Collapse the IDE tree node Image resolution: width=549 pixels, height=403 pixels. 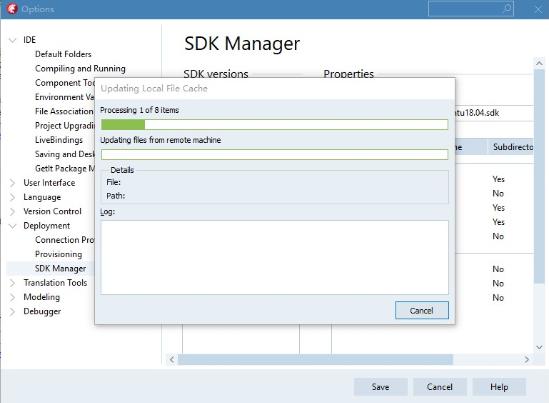pos(12,40)
